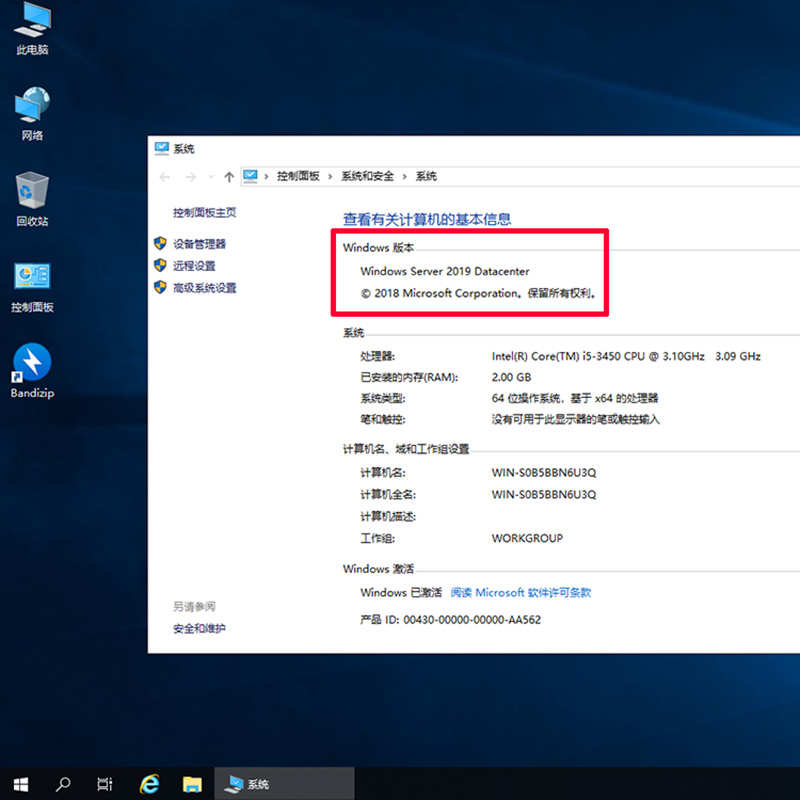Click the 控制面板 breadcrumb
Viewport: 800px width, 800px height.
[298, 176]
